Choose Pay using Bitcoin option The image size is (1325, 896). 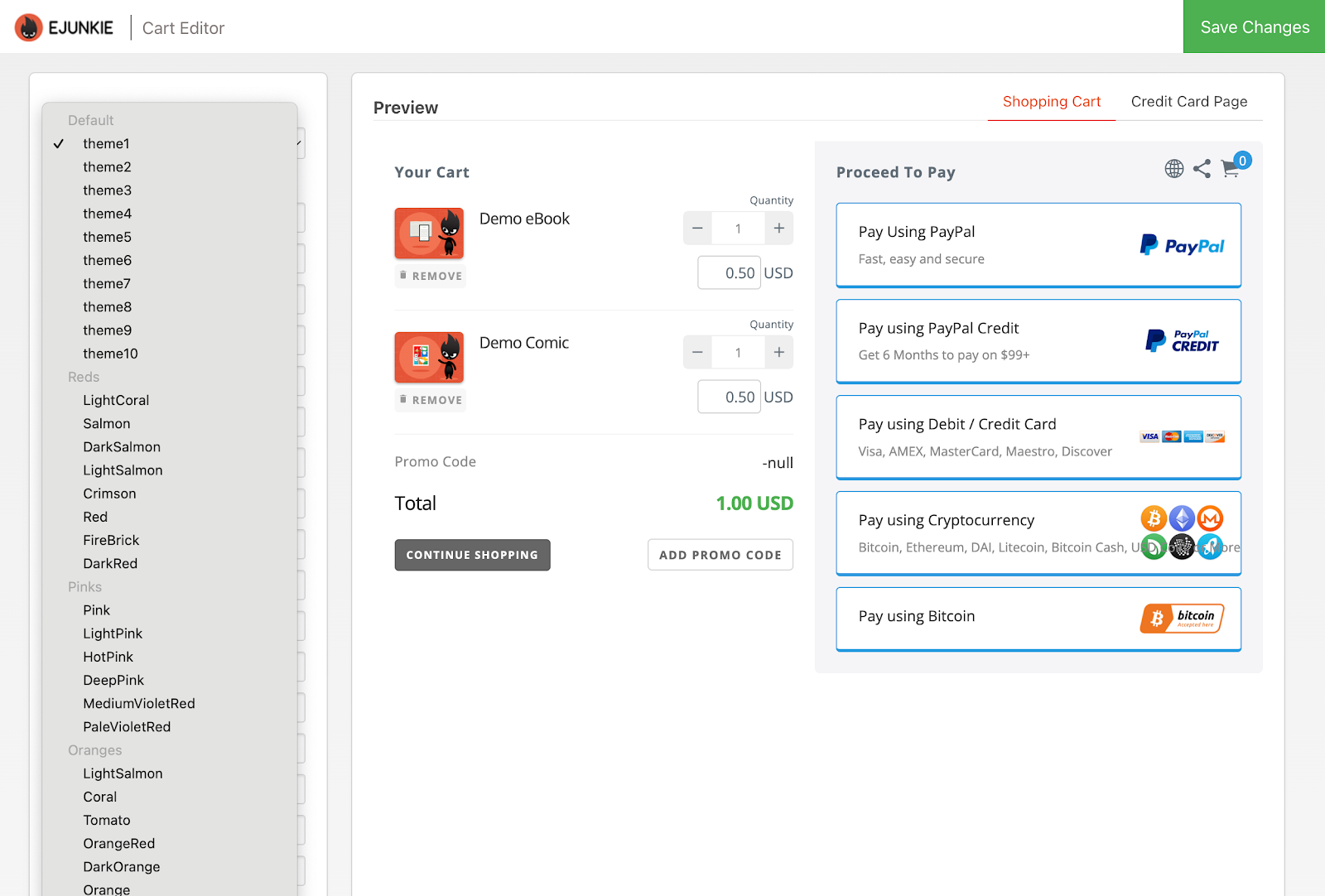click(1038, 619)
